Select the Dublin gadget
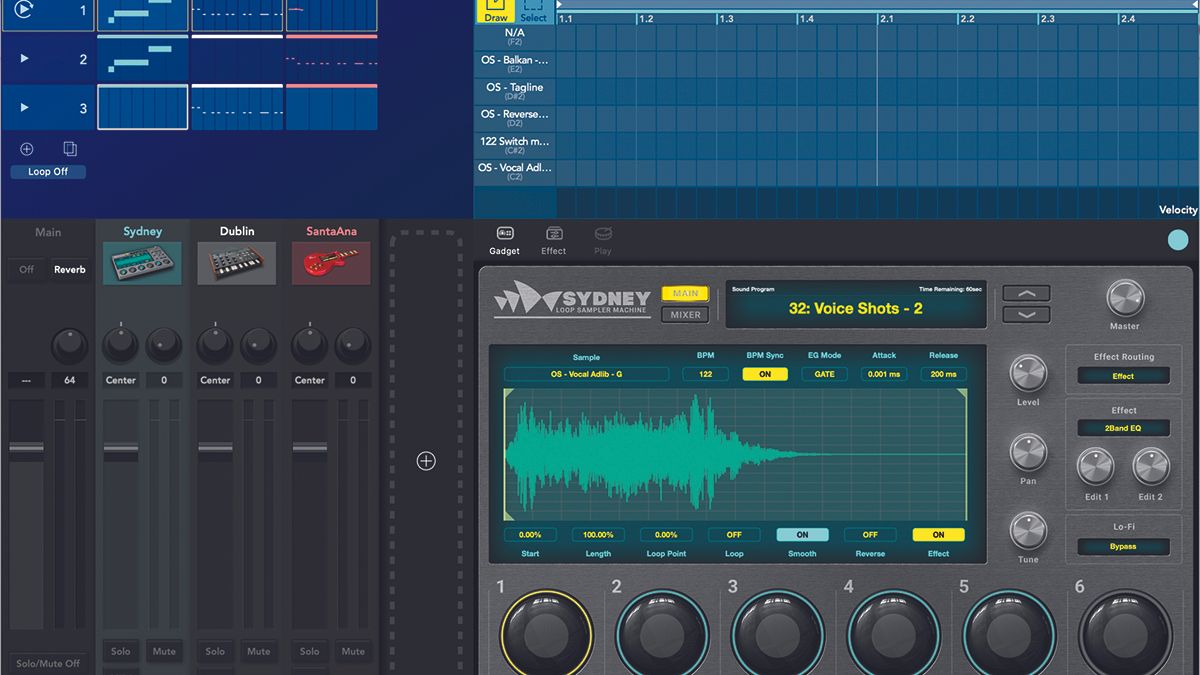This screenshot has height=675, width=1200. pos(236,263)
